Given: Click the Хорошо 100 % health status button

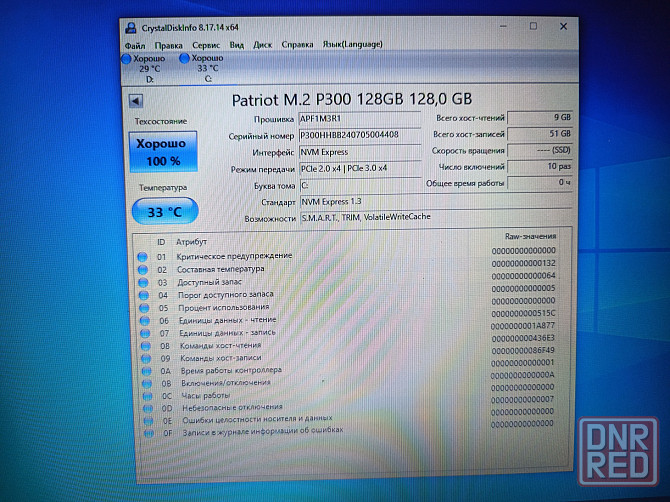Looking at the screenshot, I should coord(163,152).
